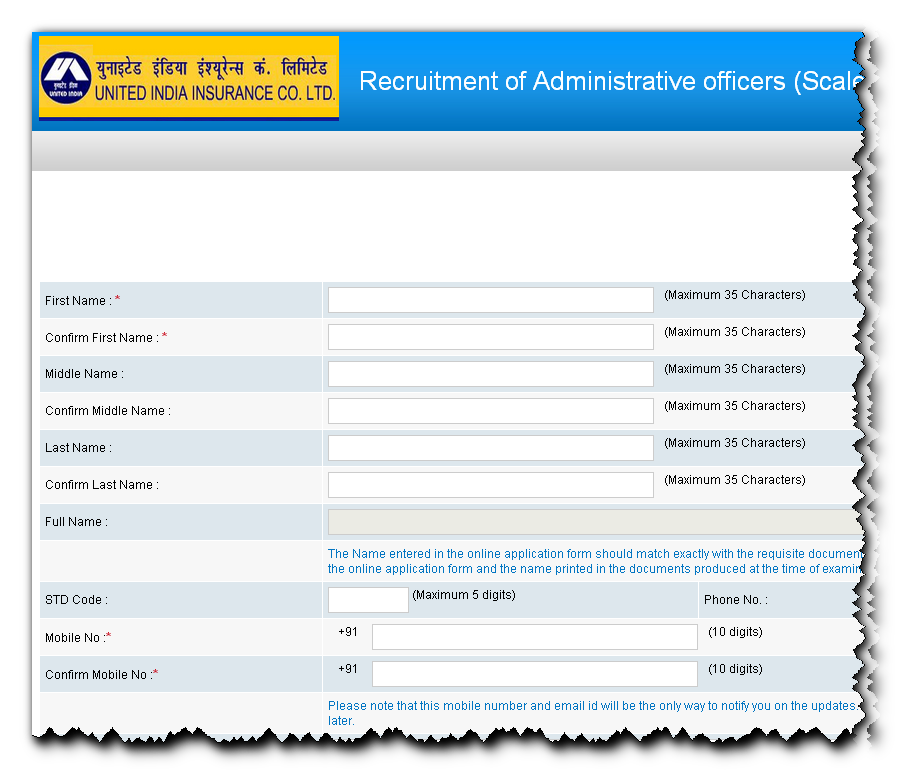Click the greyed-out Full Name field
The height and width of the screenshot is (777, 901).
pos(590,521)
